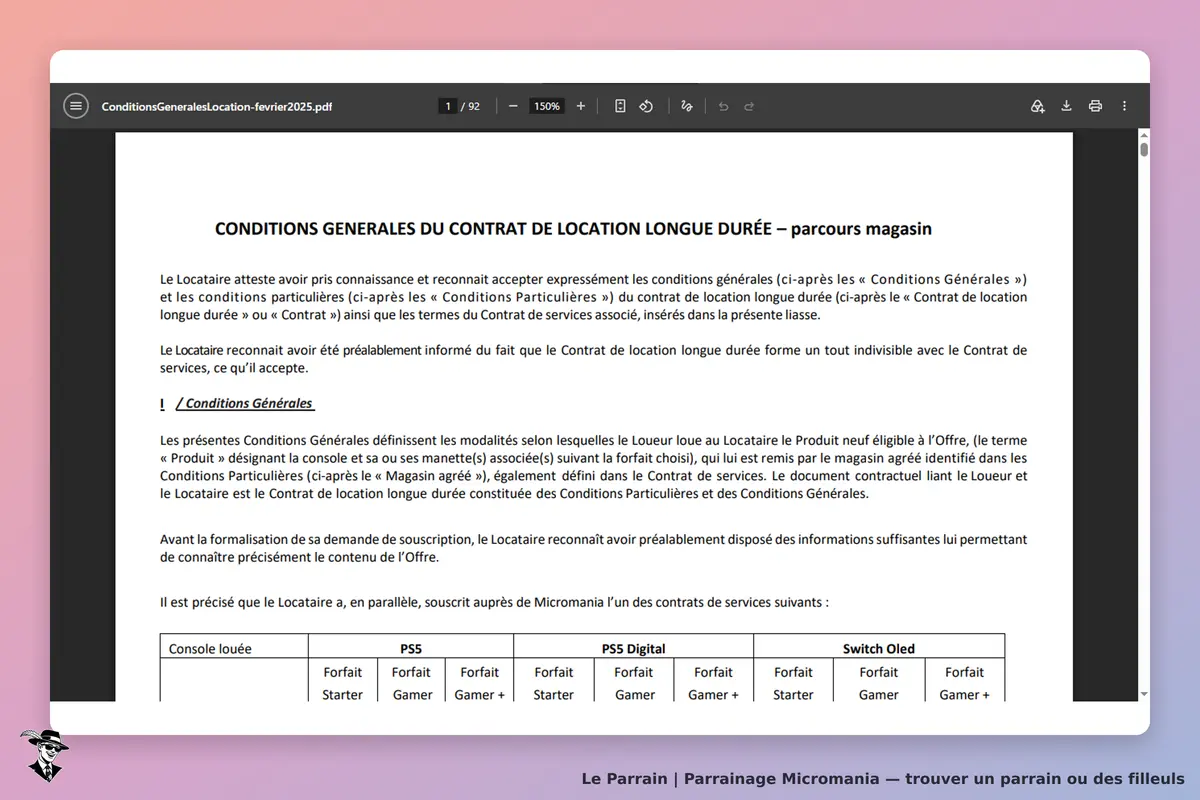This screenshot has width=1200, height=800.
Task: Rotate the document counterclockwise
Action: pos(646,106)
